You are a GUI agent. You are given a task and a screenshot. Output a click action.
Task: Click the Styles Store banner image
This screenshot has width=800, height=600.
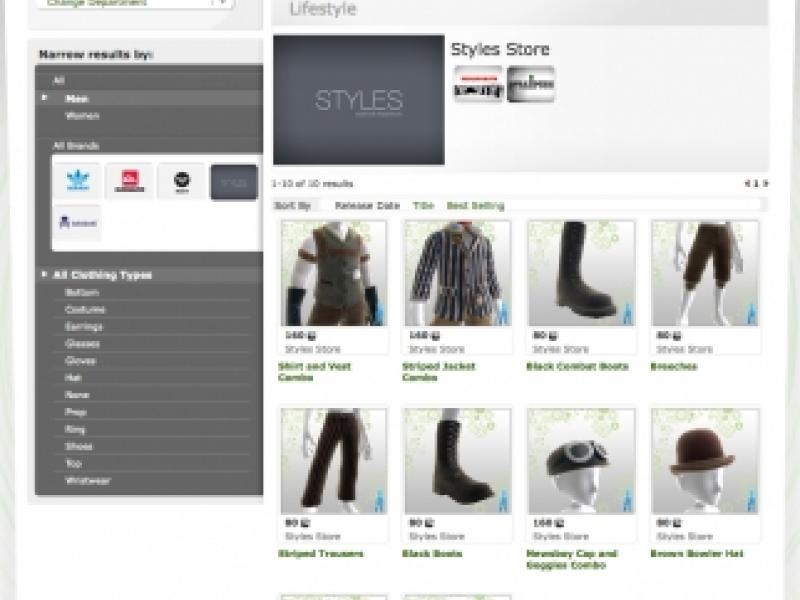pyautogui.click(x=360, y=100)
